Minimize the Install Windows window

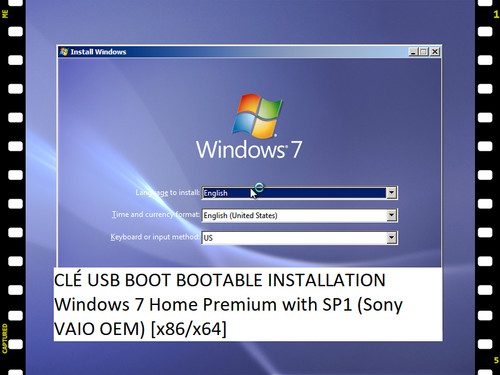413,52
